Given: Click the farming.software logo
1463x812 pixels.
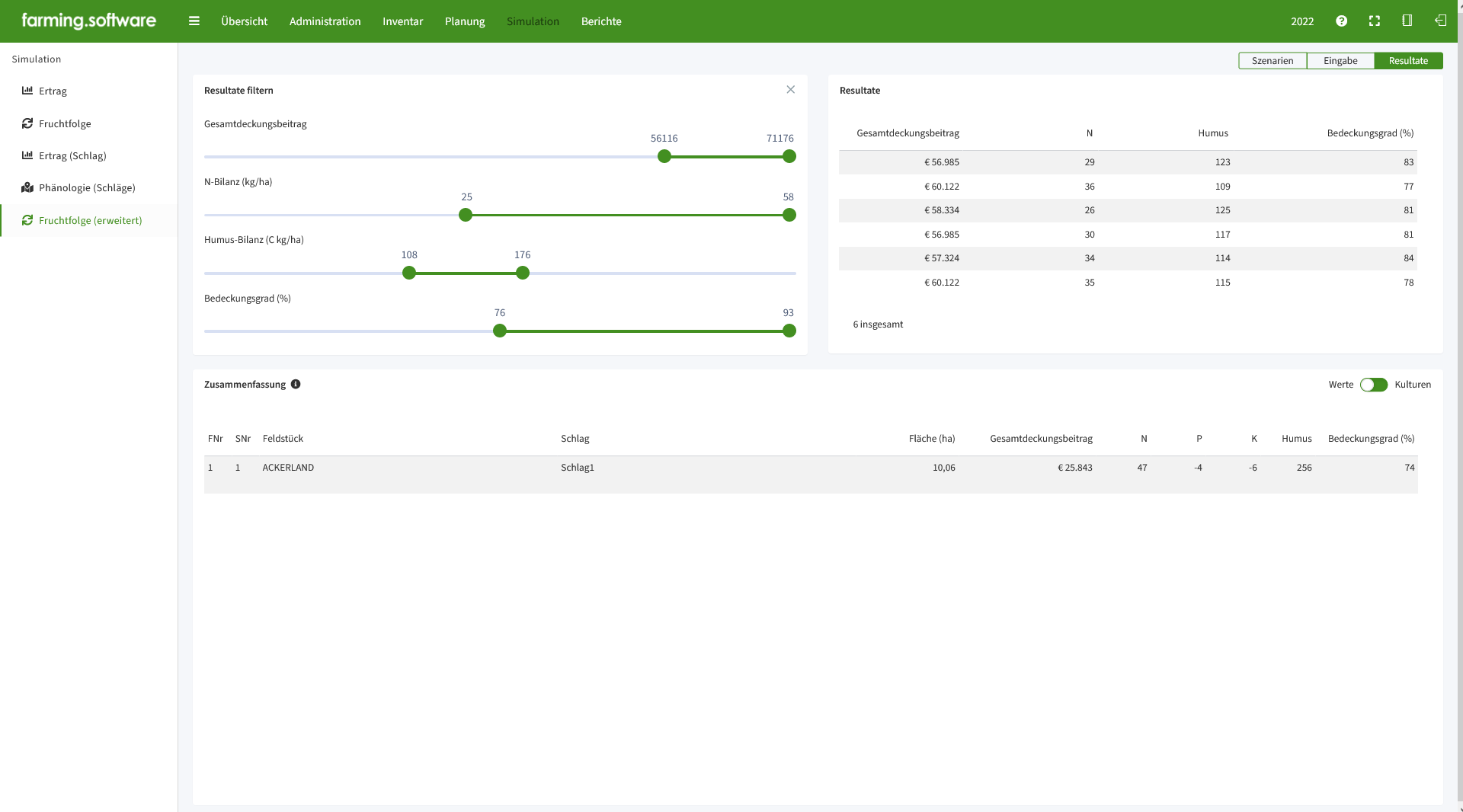Looking at the screenshot, I should [x=89, y=21].
